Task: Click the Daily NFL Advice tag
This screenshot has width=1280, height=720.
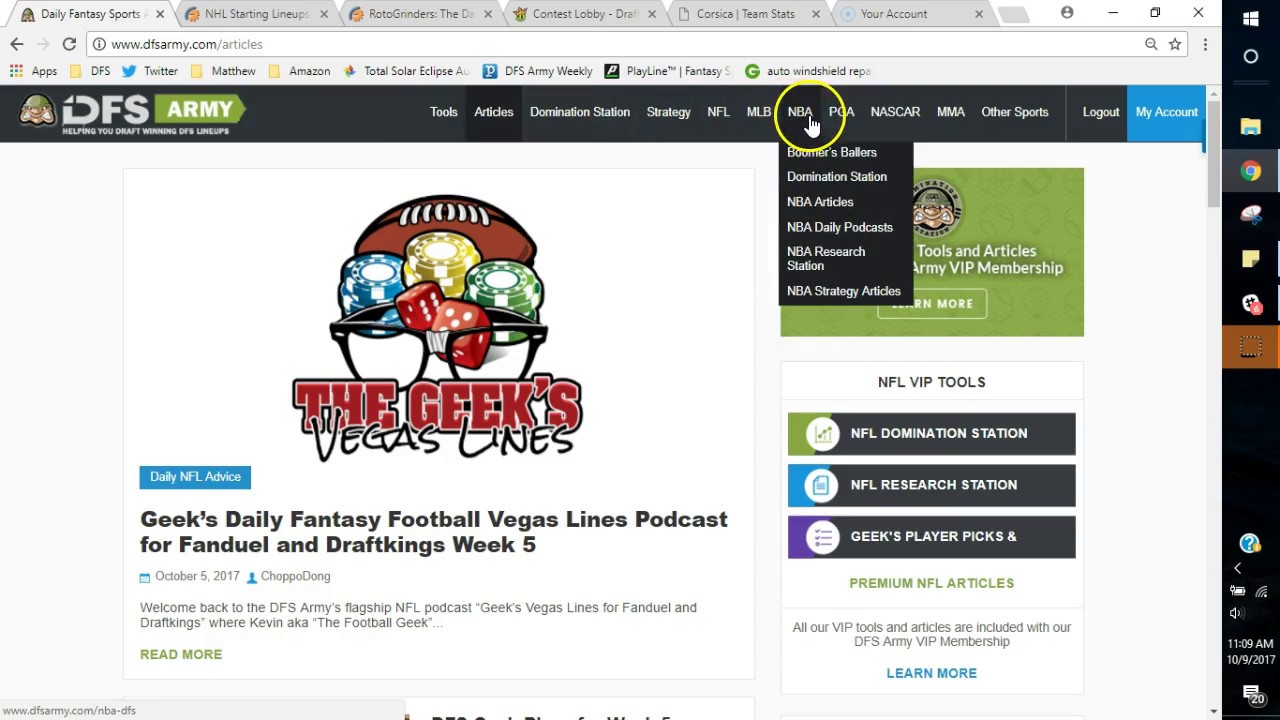Action: (x=195, y=477)
